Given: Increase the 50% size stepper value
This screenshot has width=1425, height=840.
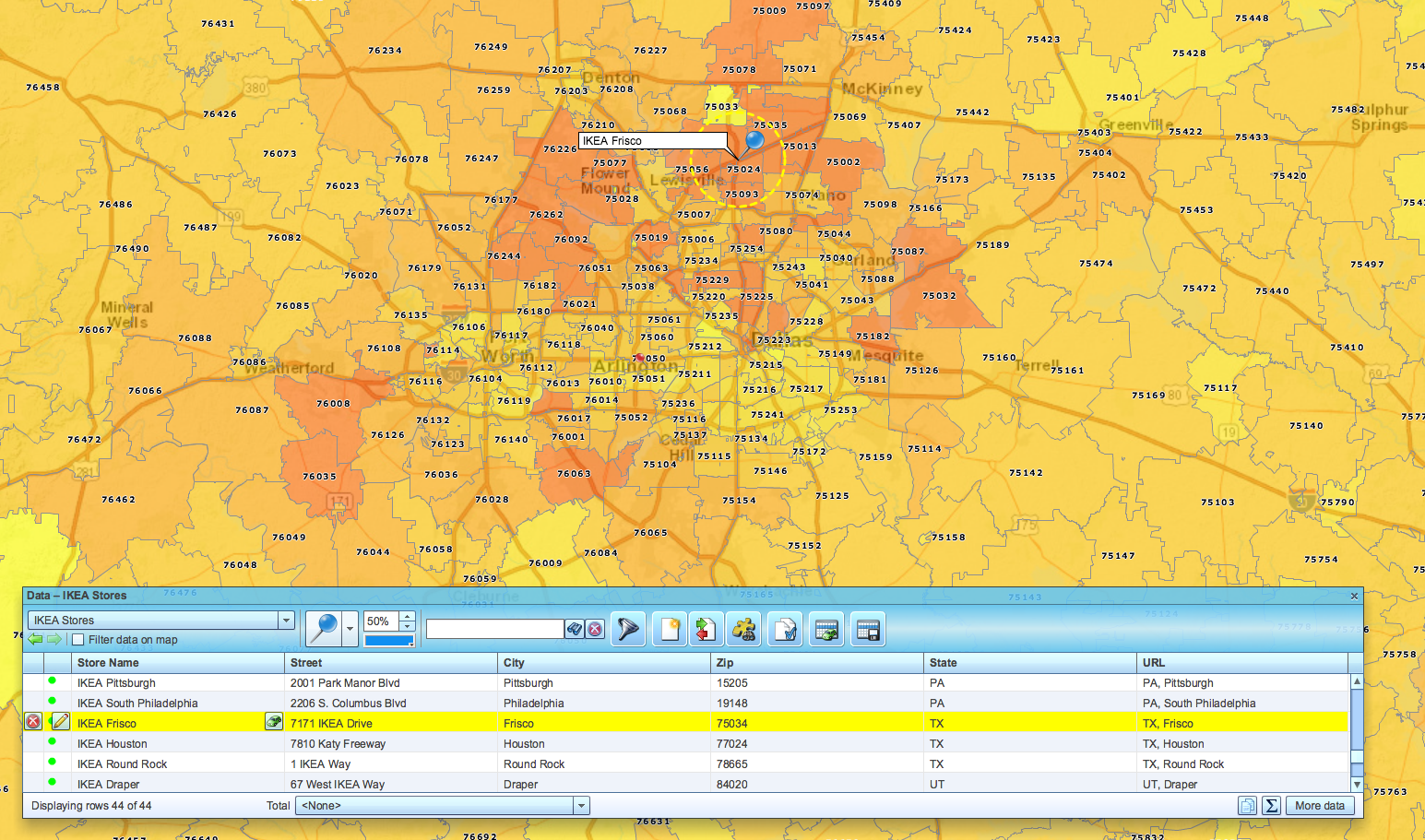Looking at the screenshot, I should pos(408,616).
